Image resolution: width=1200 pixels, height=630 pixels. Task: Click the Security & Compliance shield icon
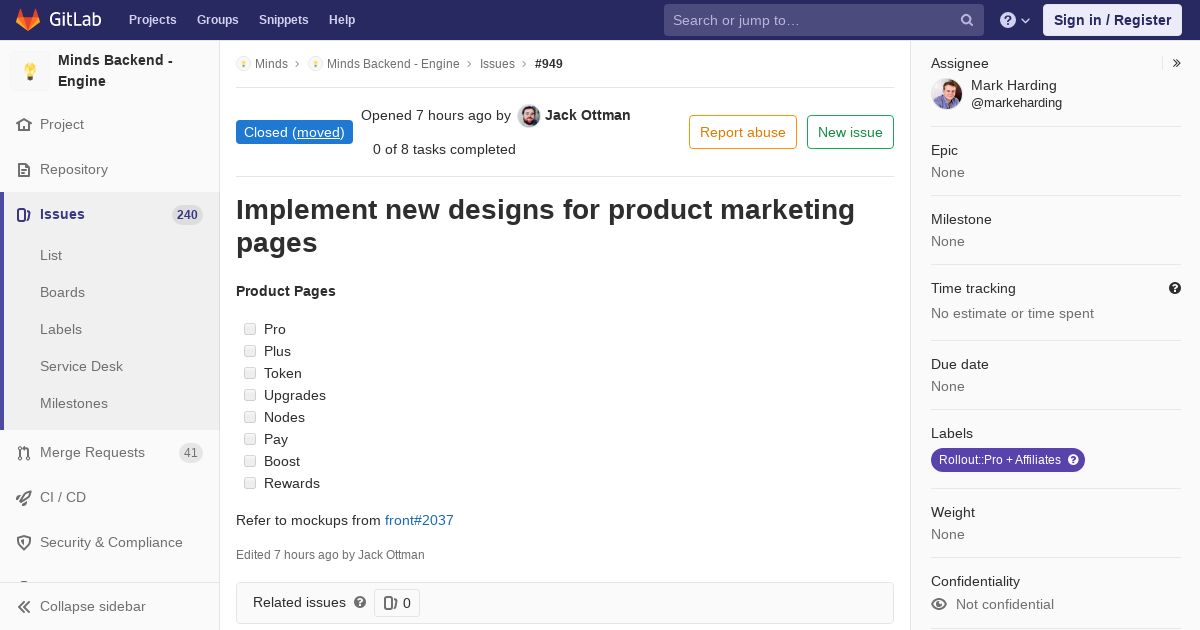tap(24, 542)
